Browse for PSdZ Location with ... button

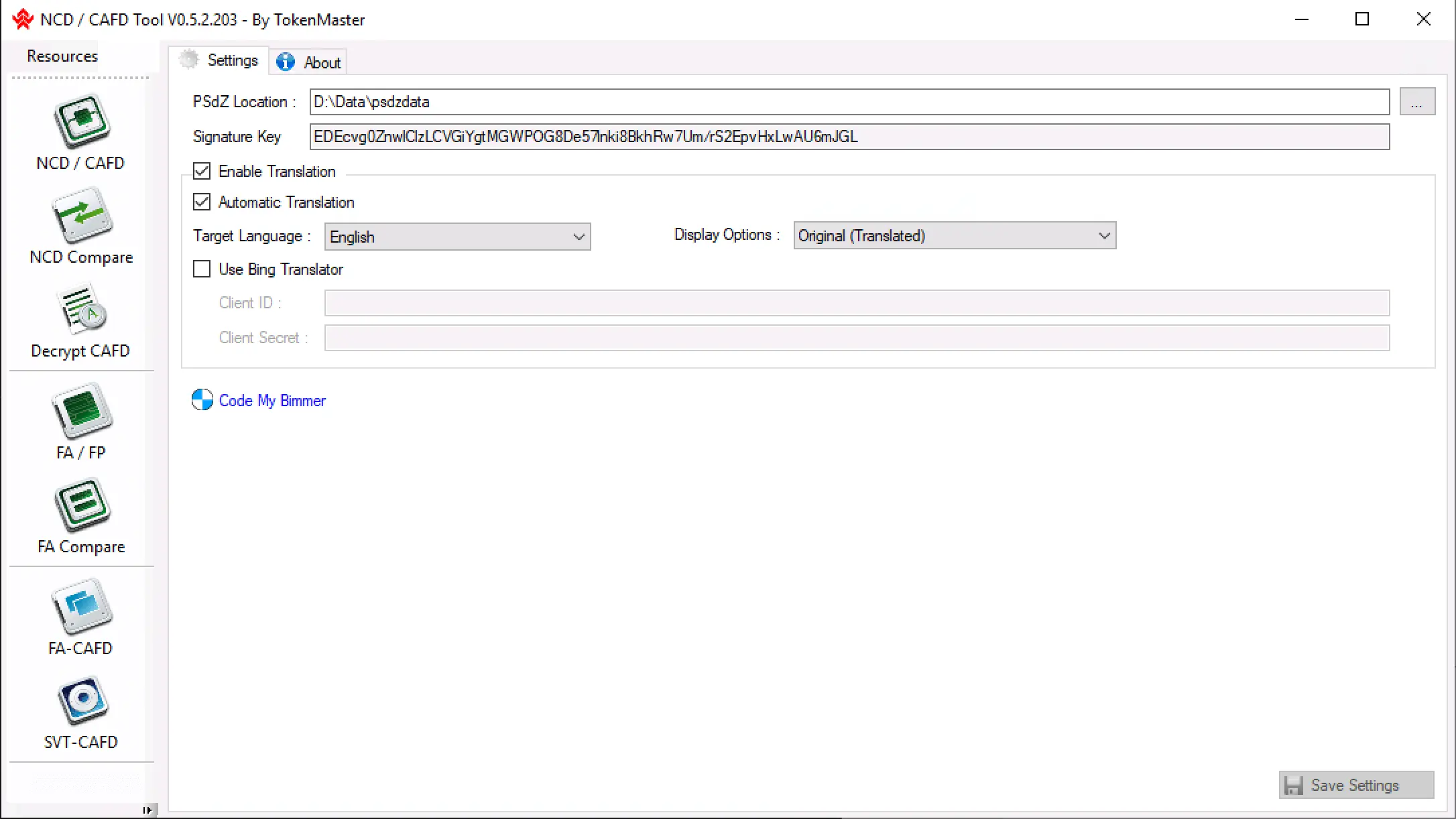tap(1418, 102)
